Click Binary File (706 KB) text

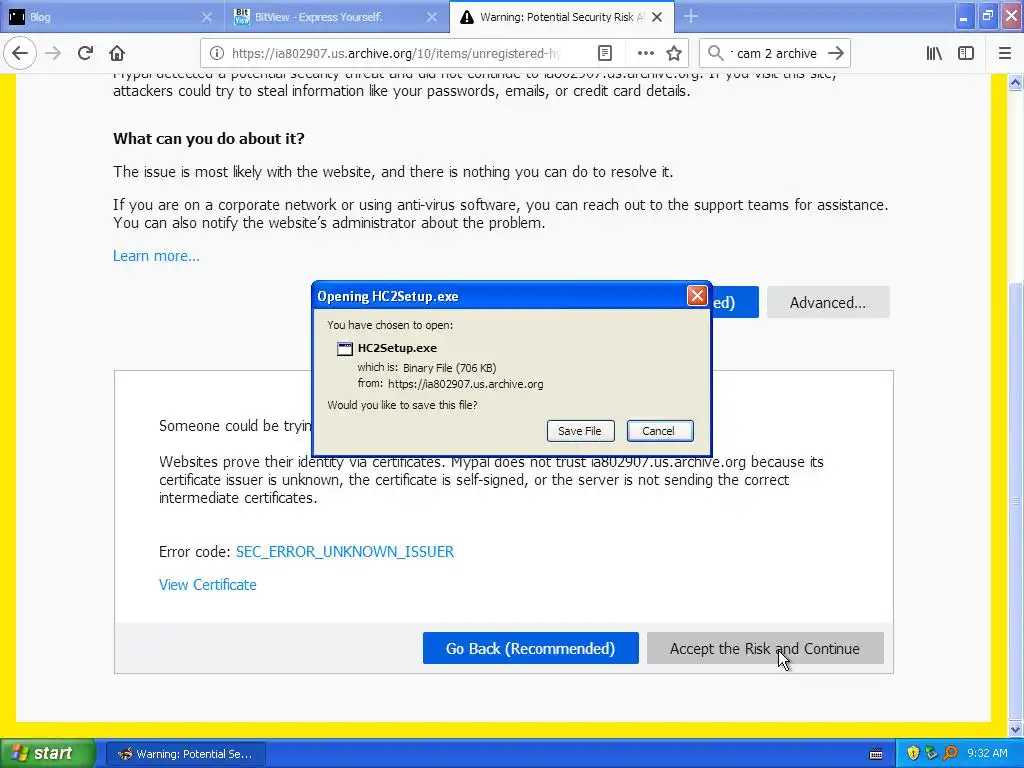click(449, 368)
